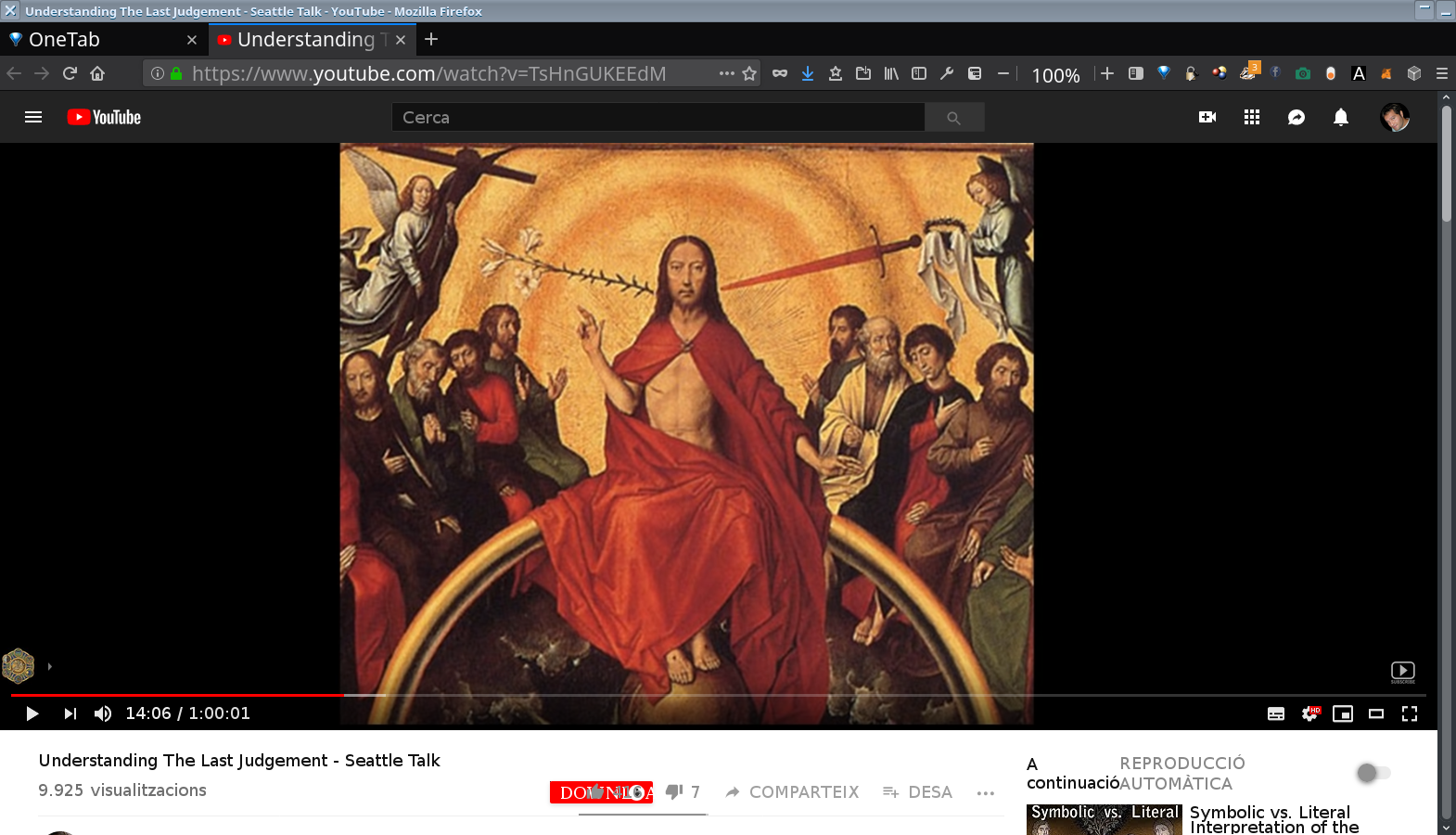Open YouTube guide hamburger menu

click(33, 117)
